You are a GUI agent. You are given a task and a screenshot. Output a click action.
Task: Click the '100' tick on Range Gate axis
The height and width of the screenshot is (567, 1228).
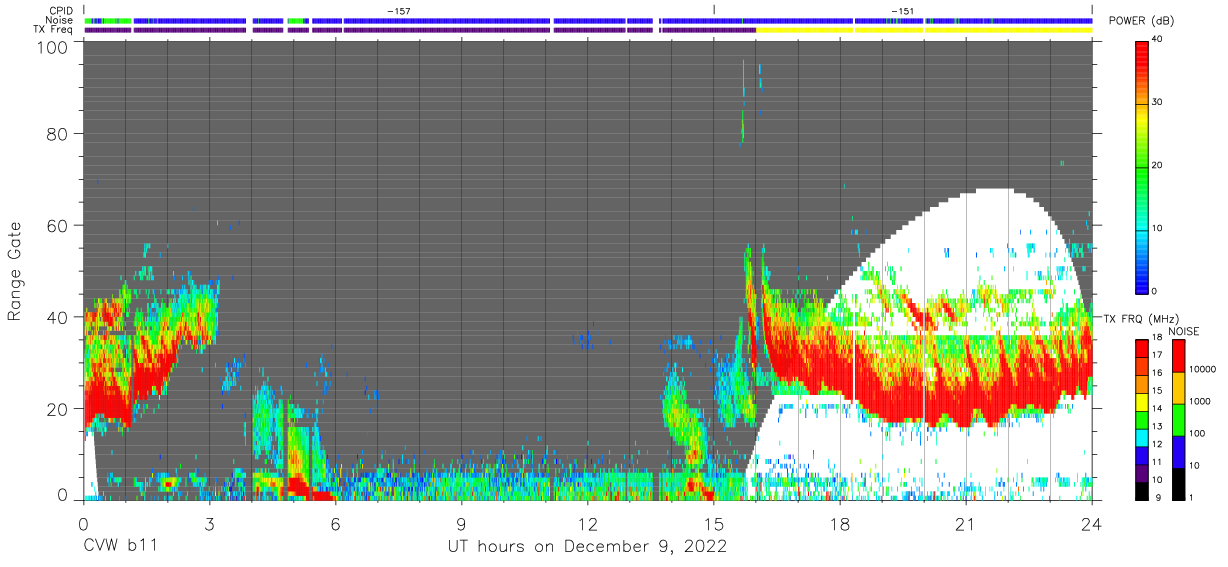pyautogui.click(x=54, y=46)
